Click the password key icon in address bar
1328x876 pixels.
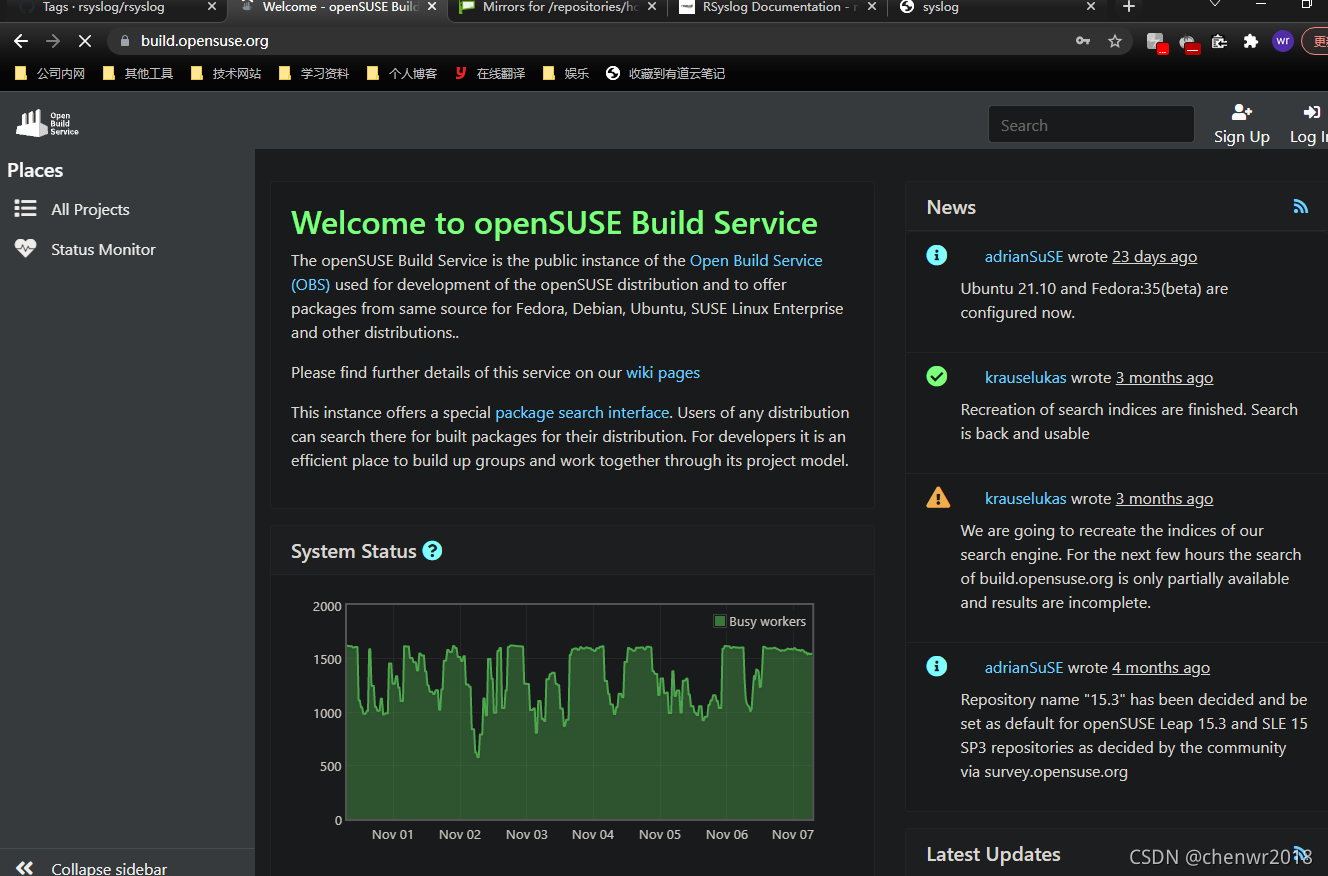coord(1083,41)
